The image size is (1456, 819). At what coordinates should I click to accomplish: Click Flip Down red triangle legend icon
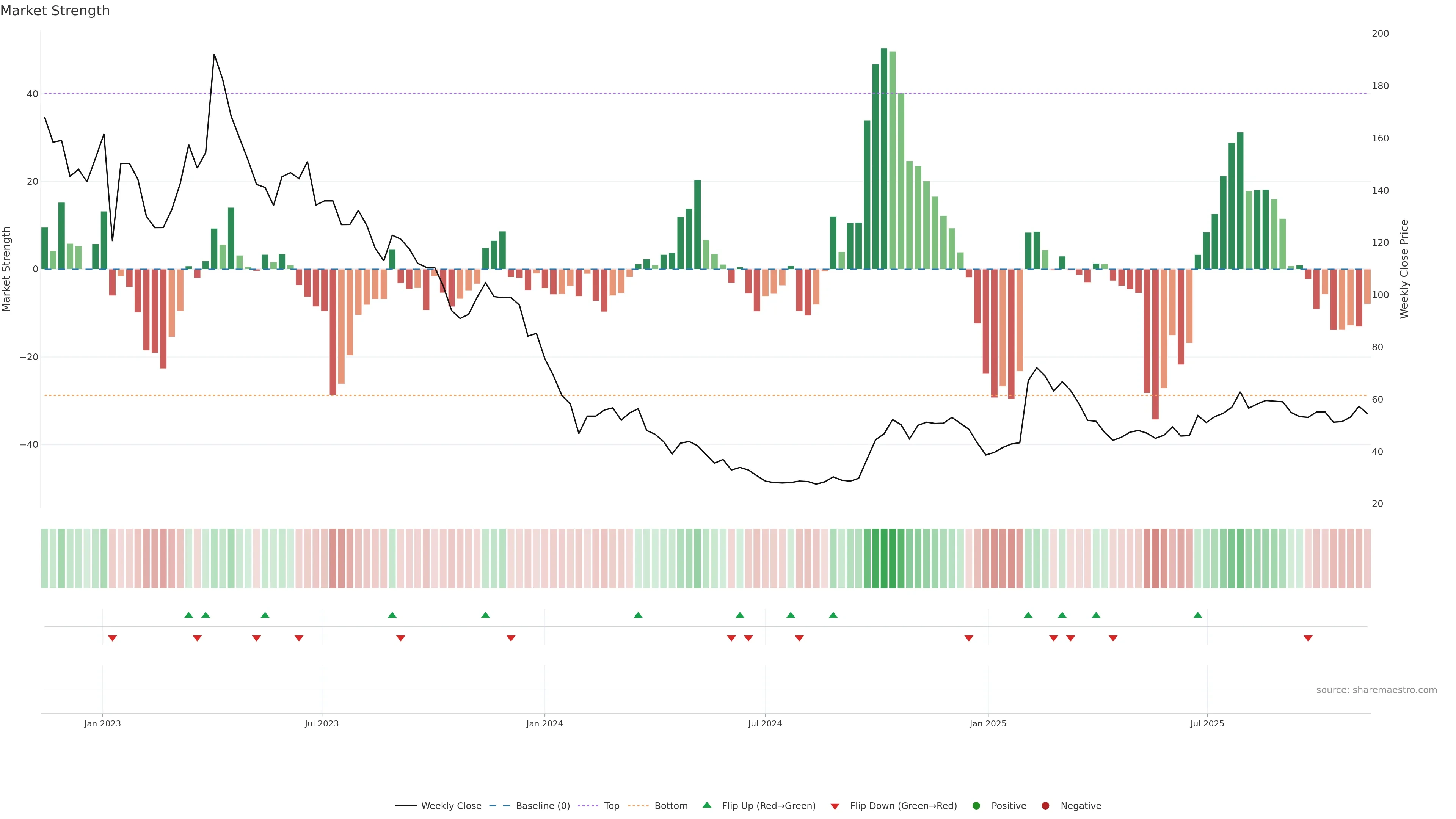click(835, 806)
